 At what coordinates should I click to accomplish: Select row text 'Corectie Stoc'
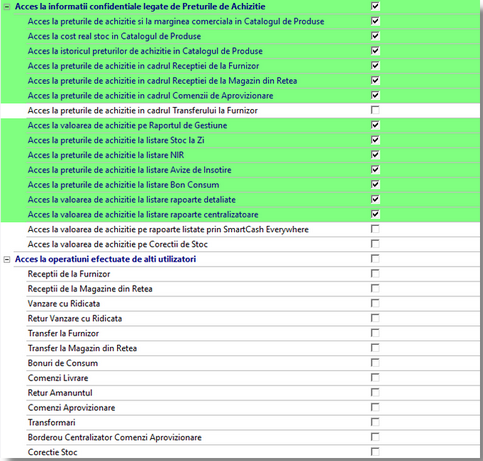(x=53, y=452)
